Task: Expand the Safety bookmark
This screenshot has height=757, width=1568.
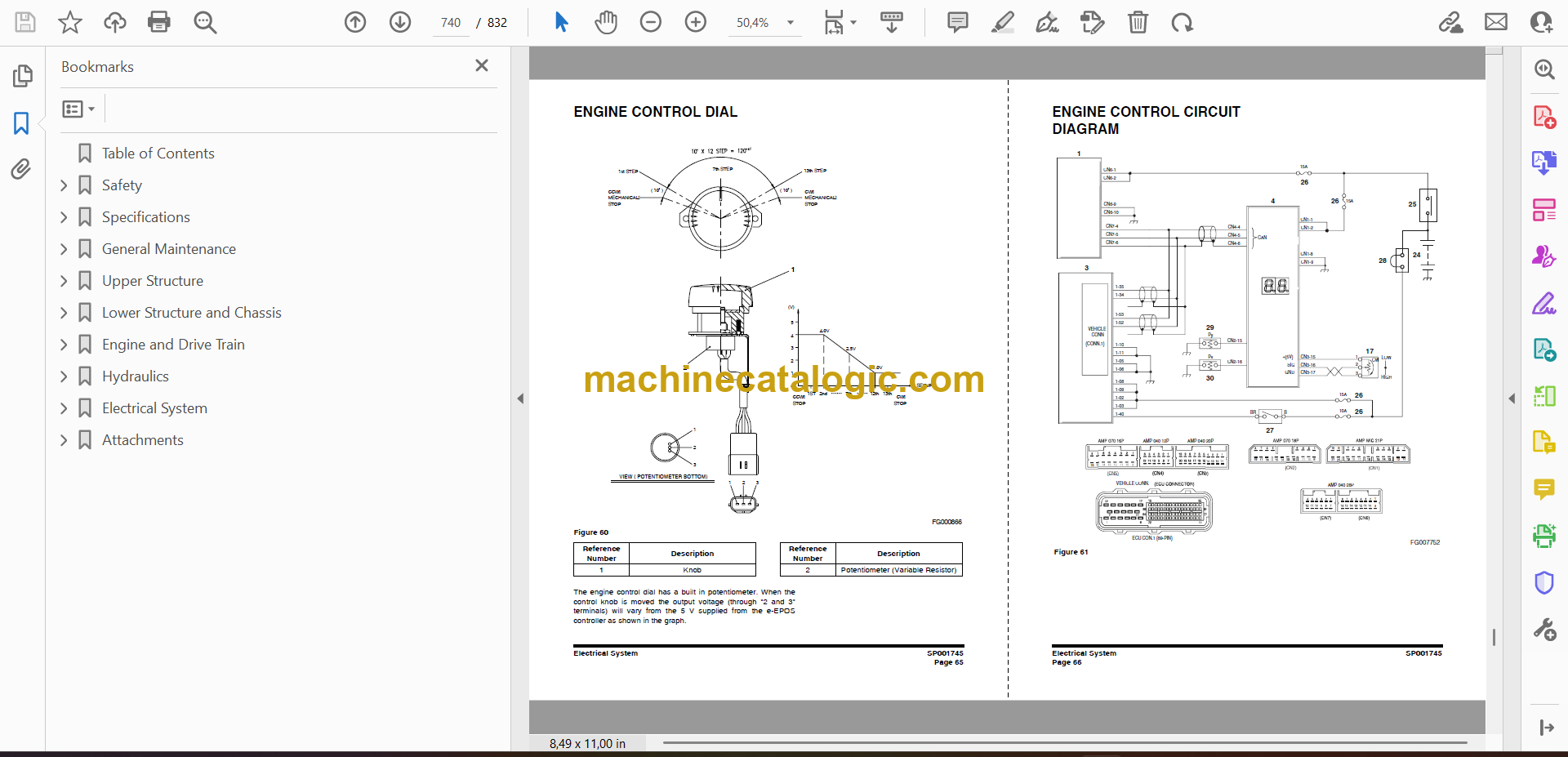Action: 64,185
